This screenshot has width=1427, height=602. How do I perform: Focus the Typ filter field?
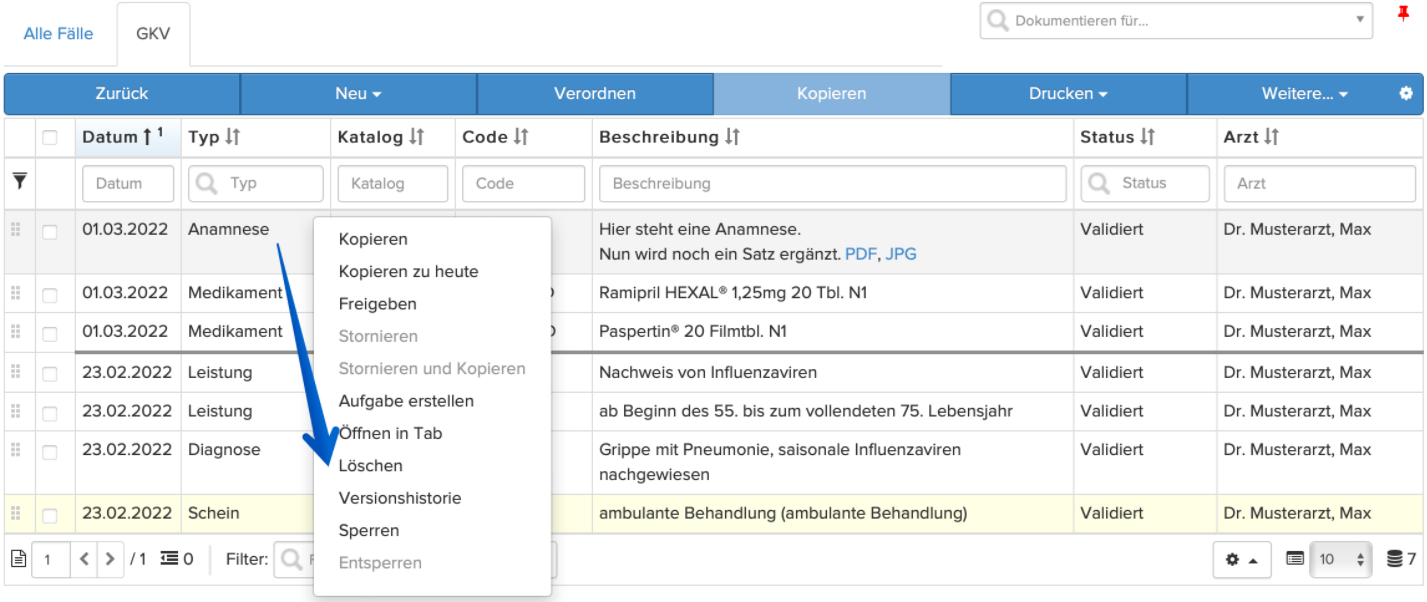coord(256,183)
